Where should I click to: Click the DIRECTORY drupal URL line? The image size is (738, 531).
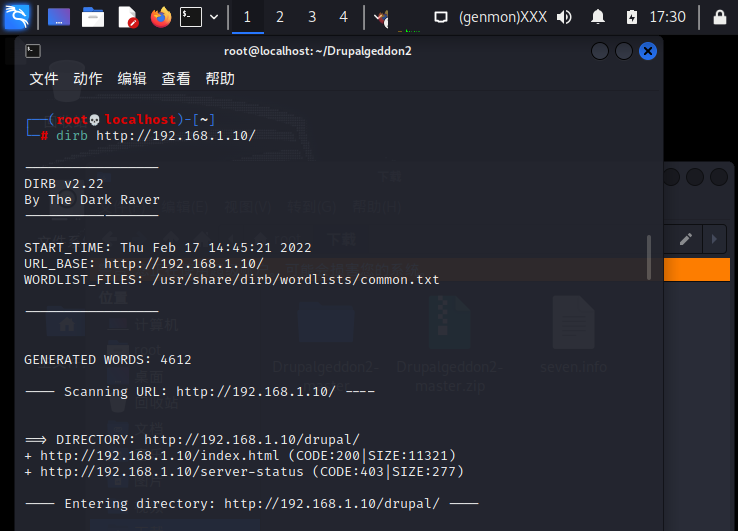pyautogui.click(x=193, y=440)
